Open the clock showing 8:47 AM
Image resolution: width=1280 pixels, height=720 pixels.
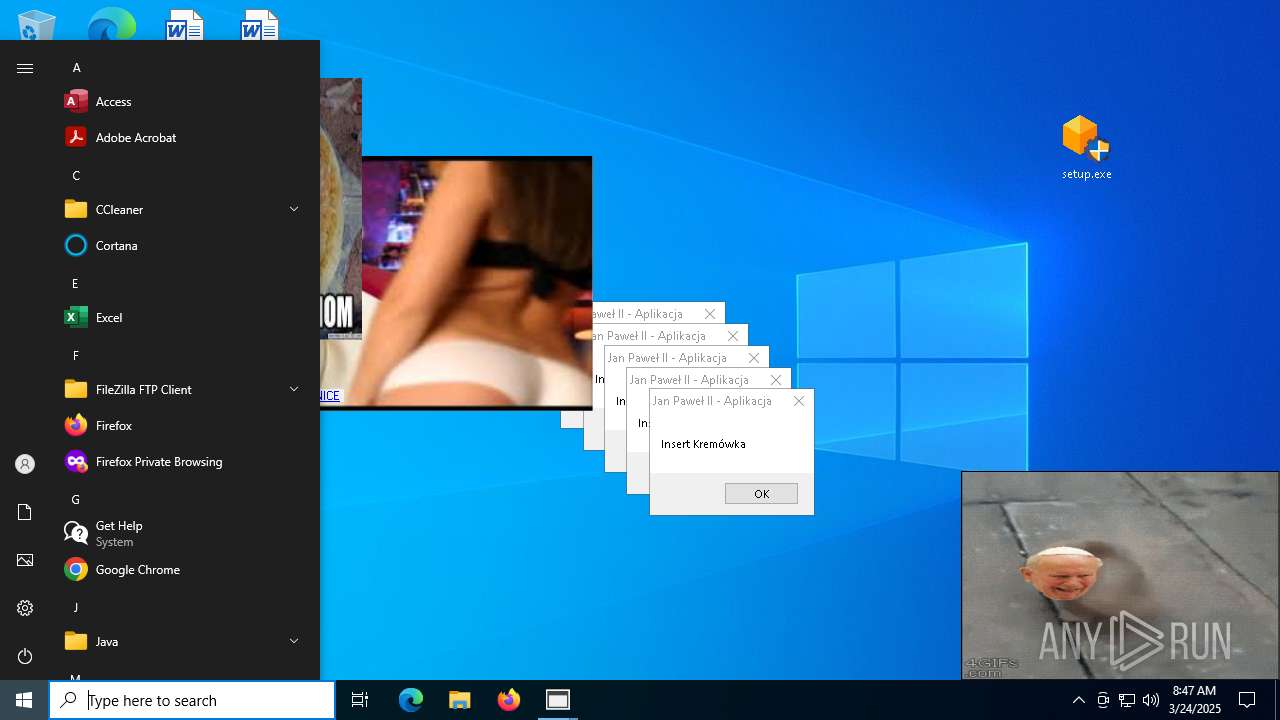pyautogui.click(x=1195, y=700)
